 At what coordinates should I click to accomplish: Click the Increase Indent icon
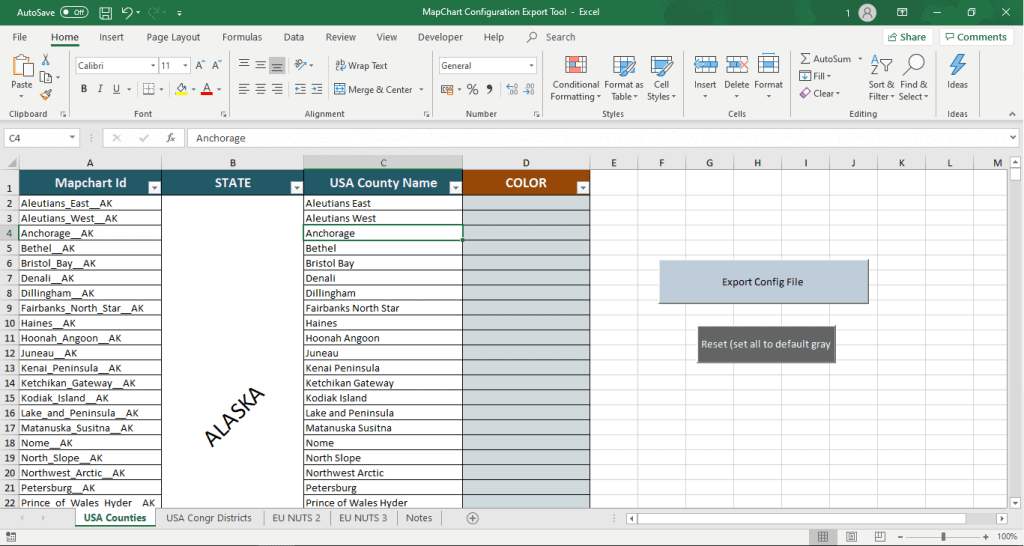[x=317, y=89]
